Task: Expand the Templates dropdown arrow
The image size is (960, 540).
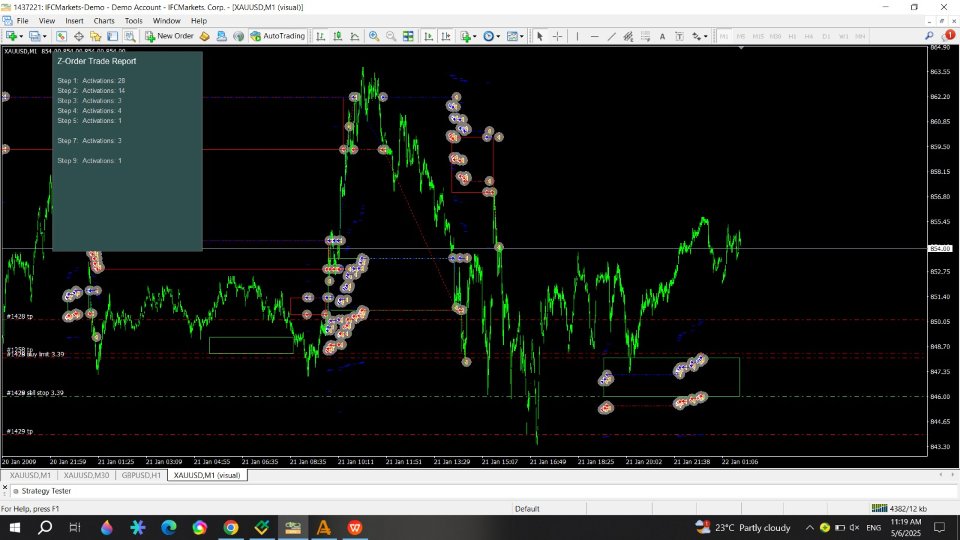Action: (522, 36)
